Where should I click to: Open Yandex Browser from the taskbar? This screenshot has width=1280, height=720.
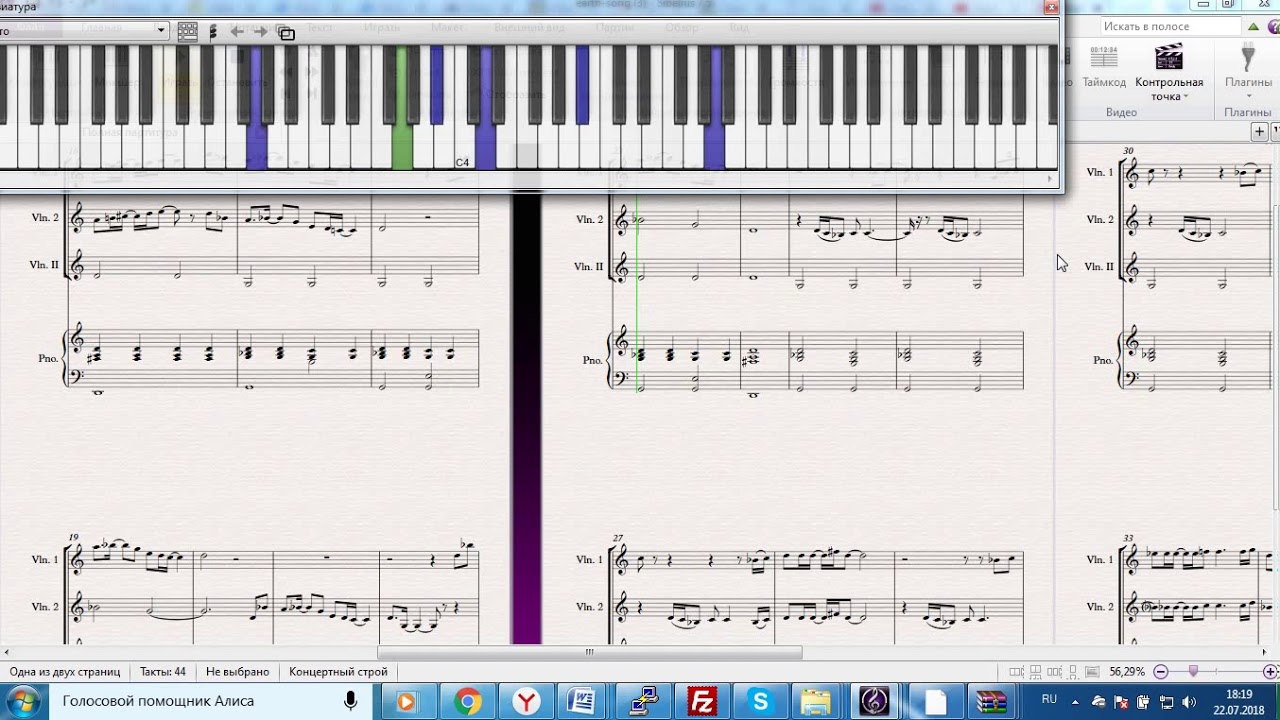pyautogui.click(x=526, y=702)
